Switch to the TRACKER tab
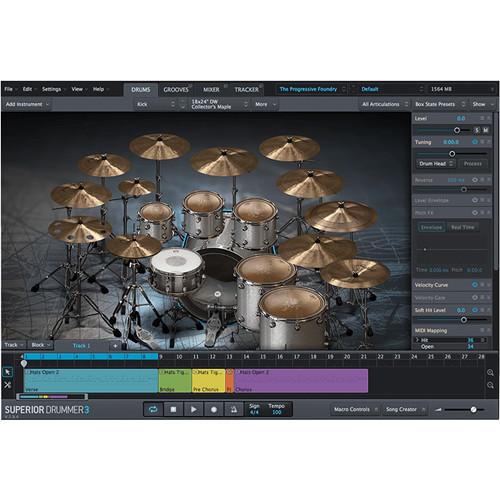Image resolution: width=500 pixels, height=500 pixels. (246, 90)
